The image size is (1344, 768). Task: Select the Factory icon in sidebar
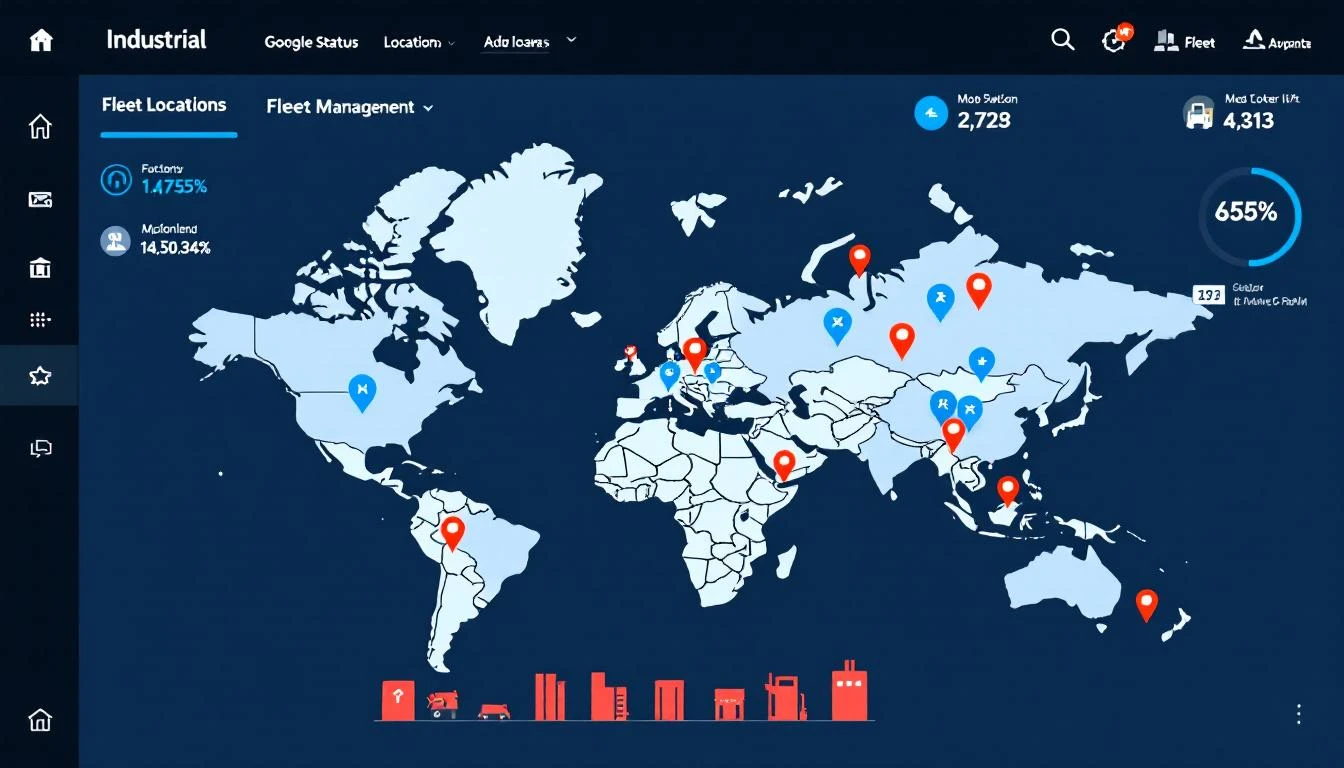click(x=39, y=267)
